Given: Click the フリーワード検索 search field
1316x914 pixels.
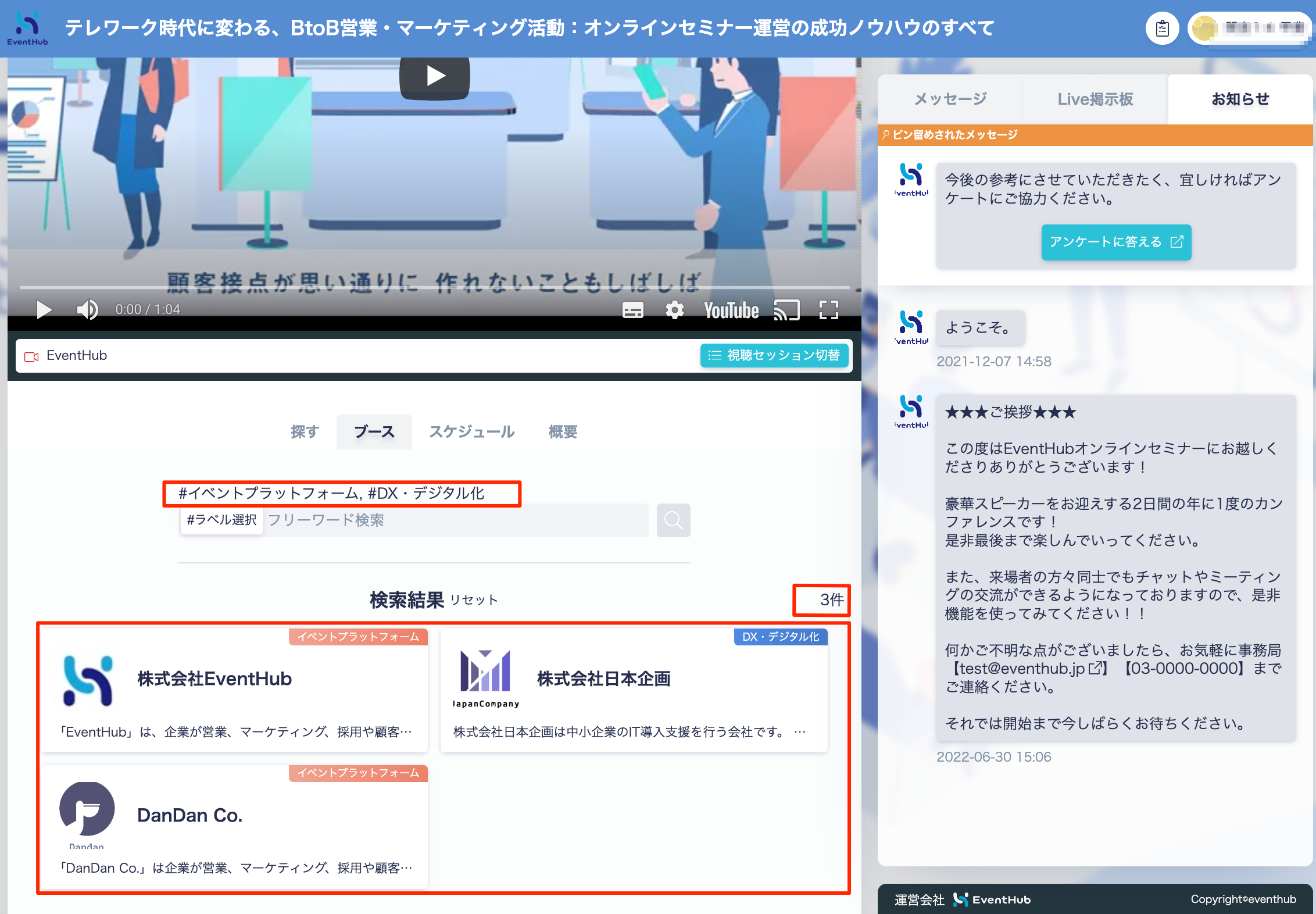Looking at the screenshot, I should (456, 520).
